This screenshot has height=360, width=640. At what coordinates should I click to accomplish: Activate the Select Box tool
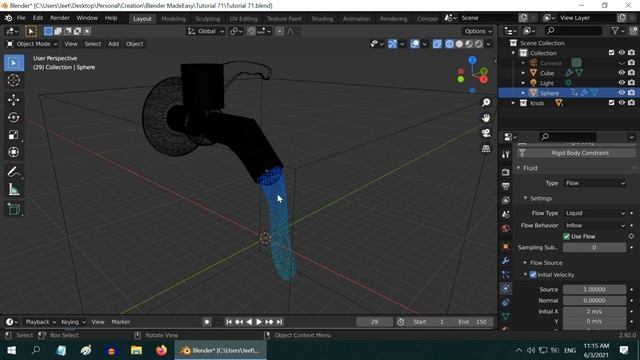coord(13,63)
